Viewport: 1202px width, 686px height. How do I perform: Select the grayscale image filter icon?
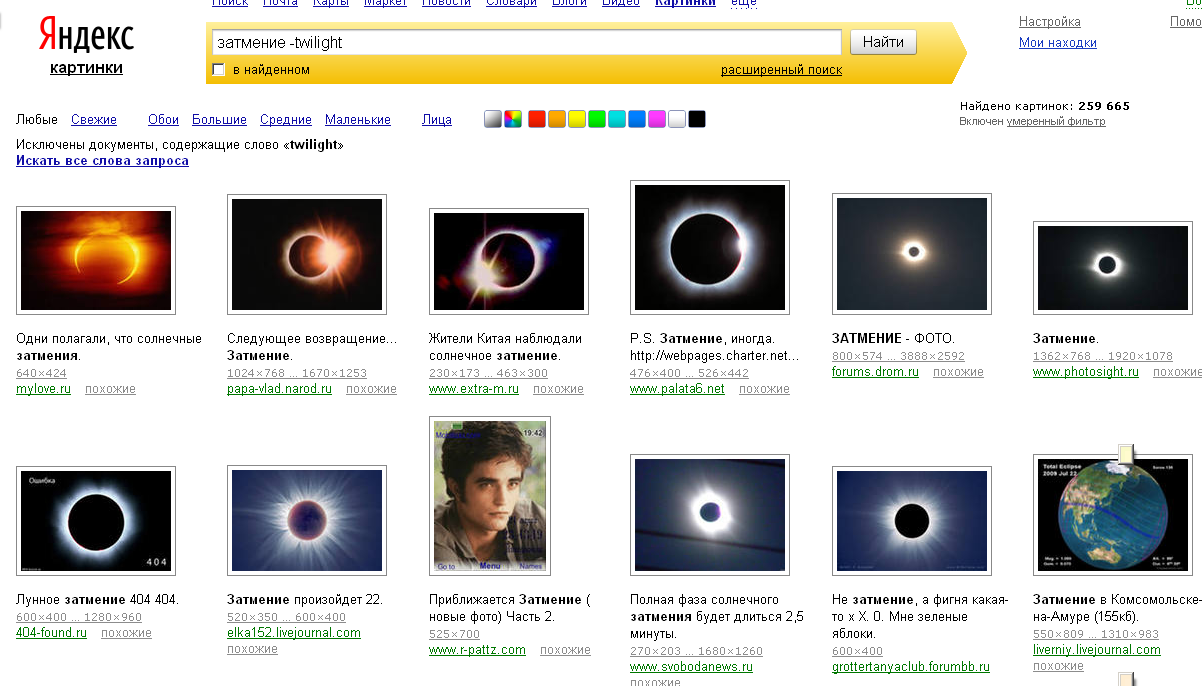[x=493, y=119]
